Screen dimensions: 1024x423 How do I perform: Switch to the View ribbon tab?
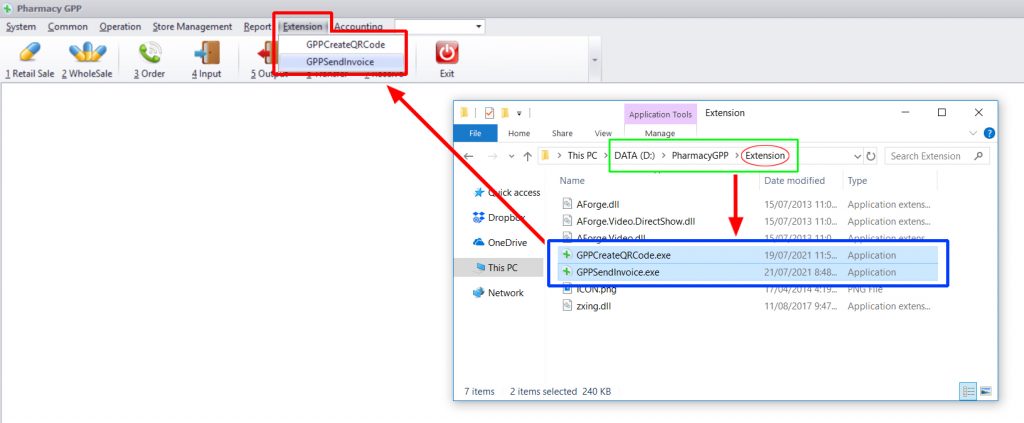(x=603, y=133)
